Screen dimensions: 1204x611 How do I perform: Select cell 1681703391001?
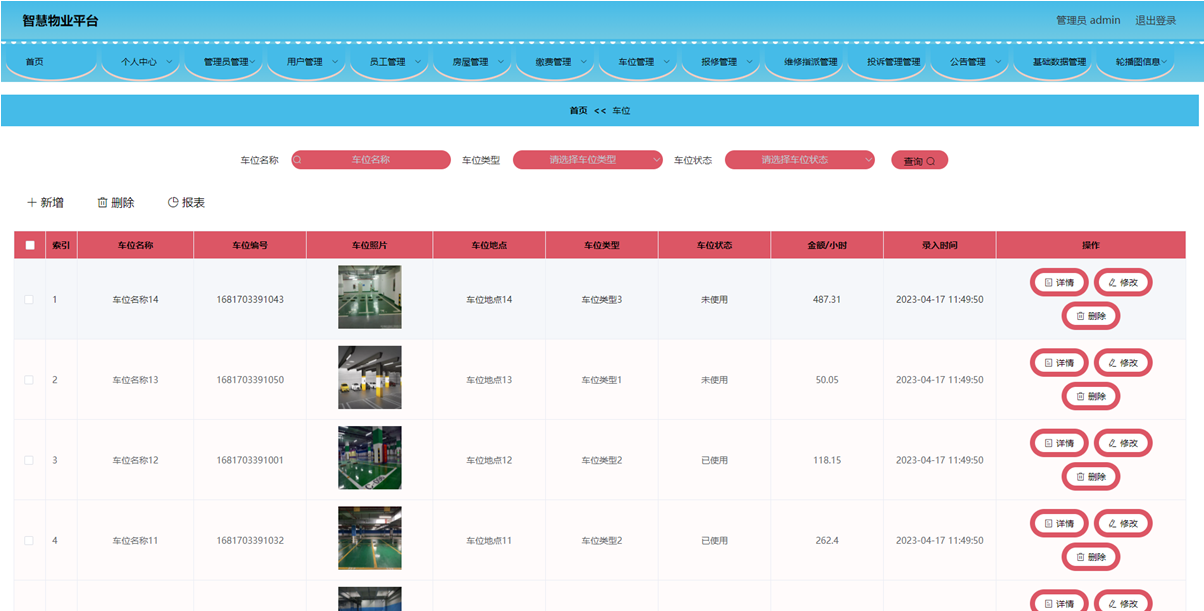250,460
